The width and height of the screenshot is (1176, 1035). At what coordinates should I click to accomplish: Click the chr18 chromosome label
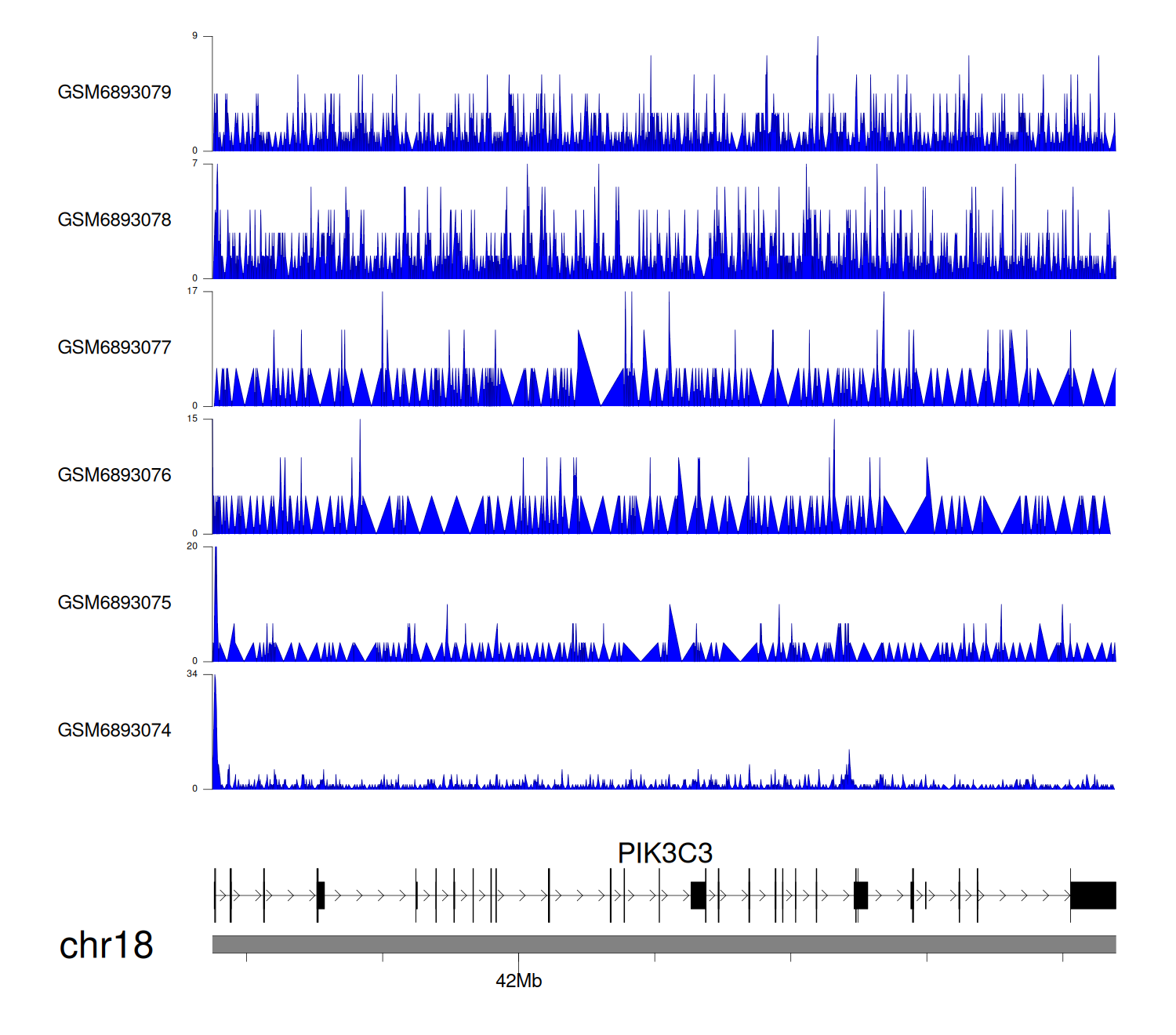107,946
